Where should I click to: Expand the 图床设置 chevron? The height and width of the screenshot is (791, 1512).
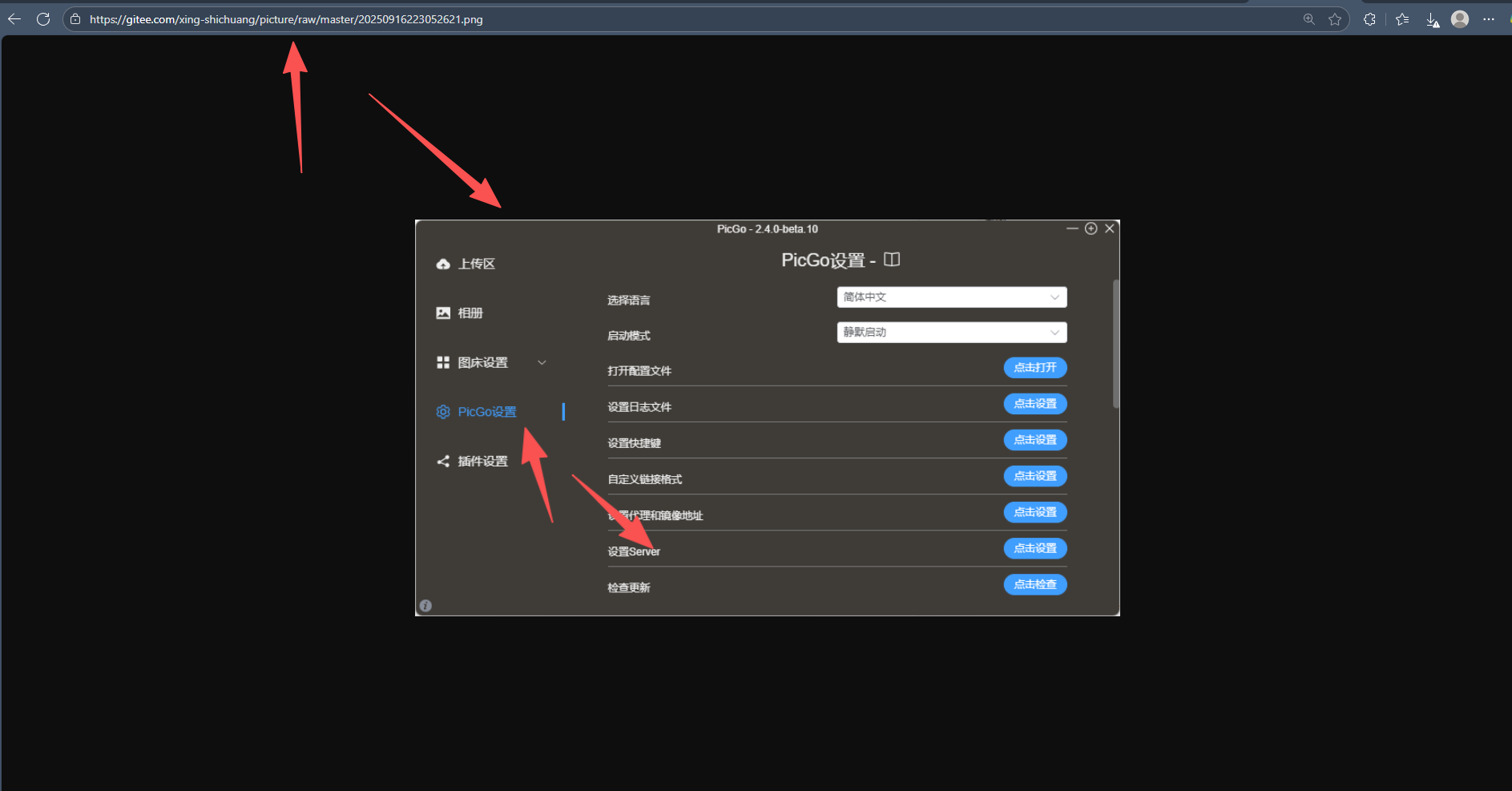(542, 363)
